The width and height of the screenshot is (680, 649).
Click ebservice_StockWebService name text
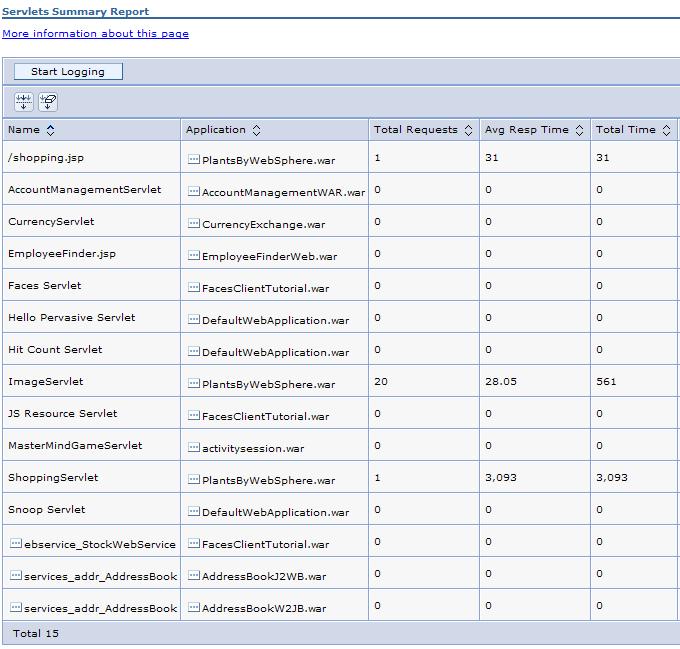coord(100,545)
